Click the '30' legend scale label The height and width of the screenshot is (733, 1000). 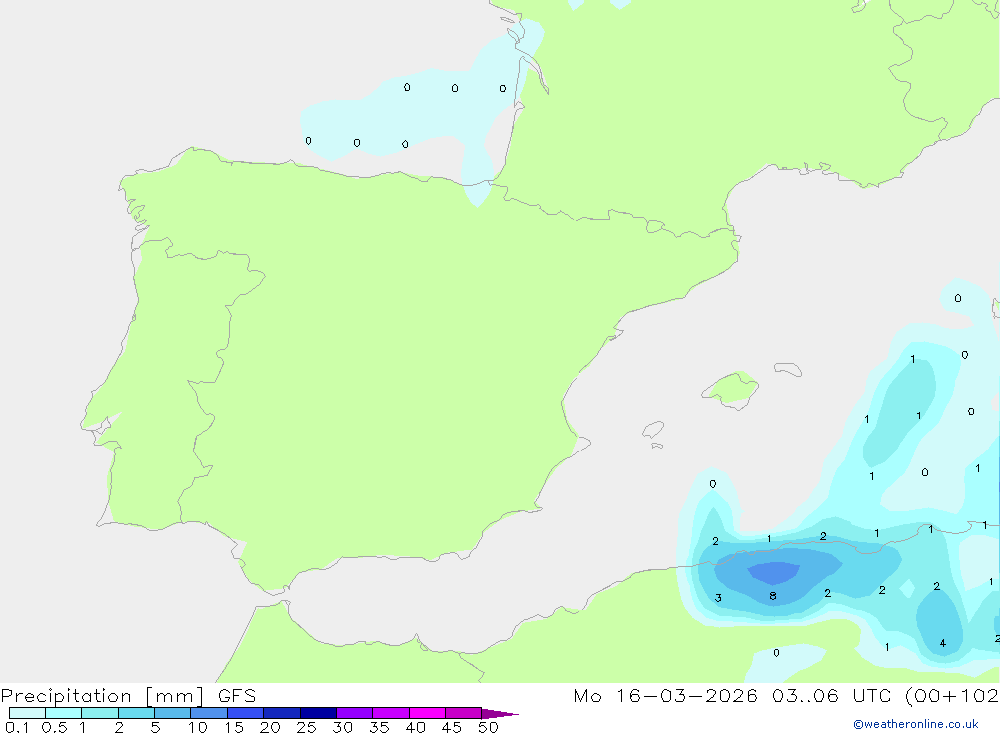coord(343,727)
